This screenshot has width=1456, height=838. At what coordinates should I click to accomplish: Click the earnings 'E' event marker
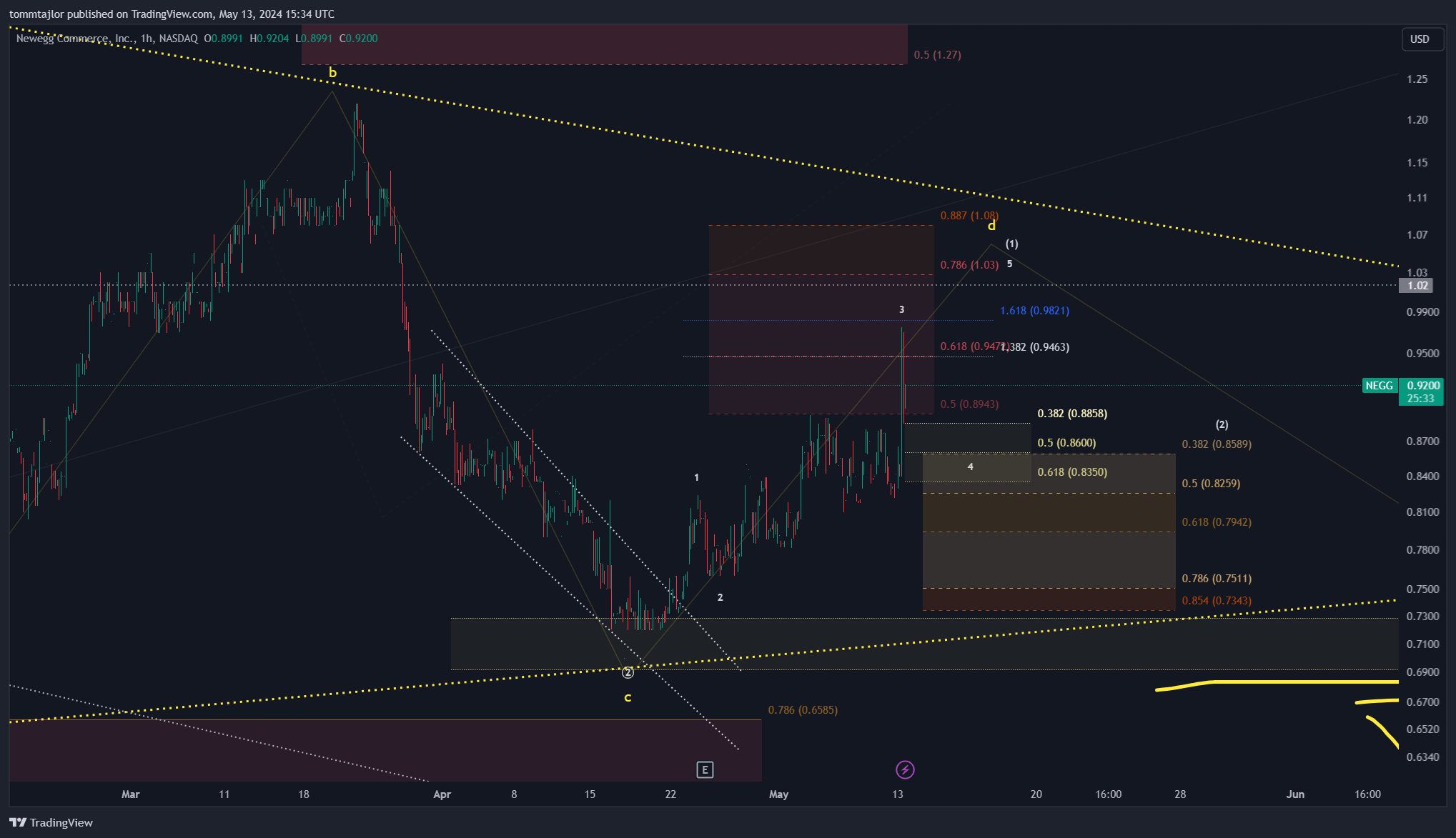click(x=705, y=769)
